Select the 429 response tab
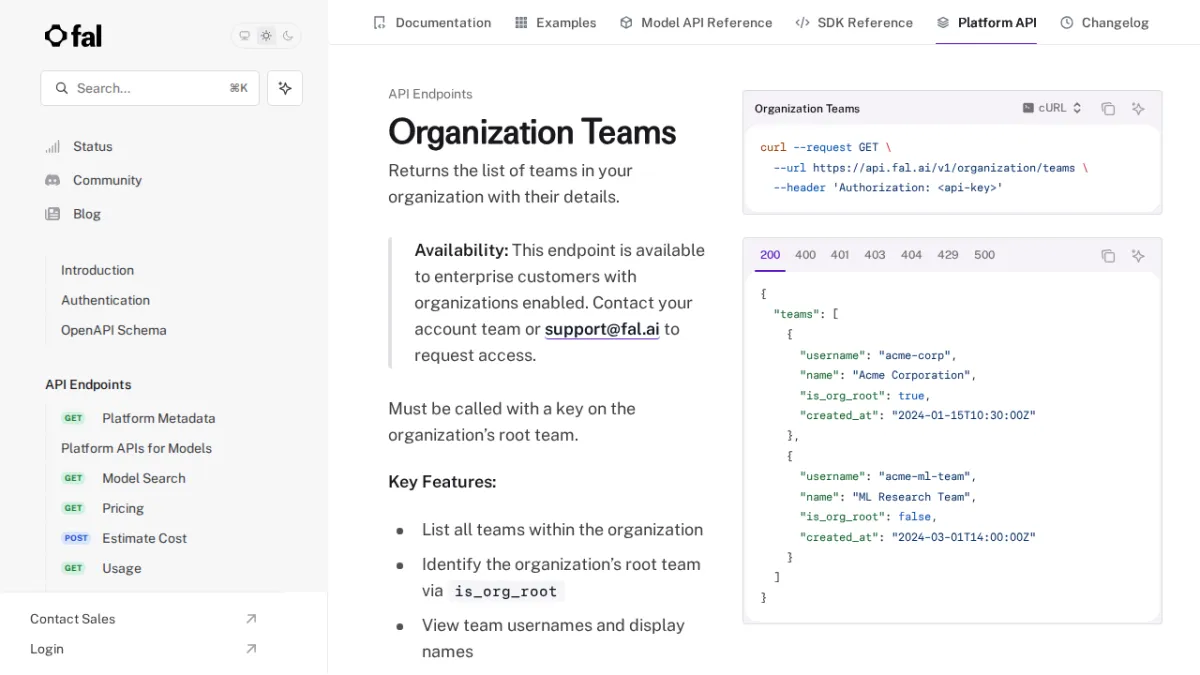This screenshot has width=1200, height=675. tap(948, 255)
